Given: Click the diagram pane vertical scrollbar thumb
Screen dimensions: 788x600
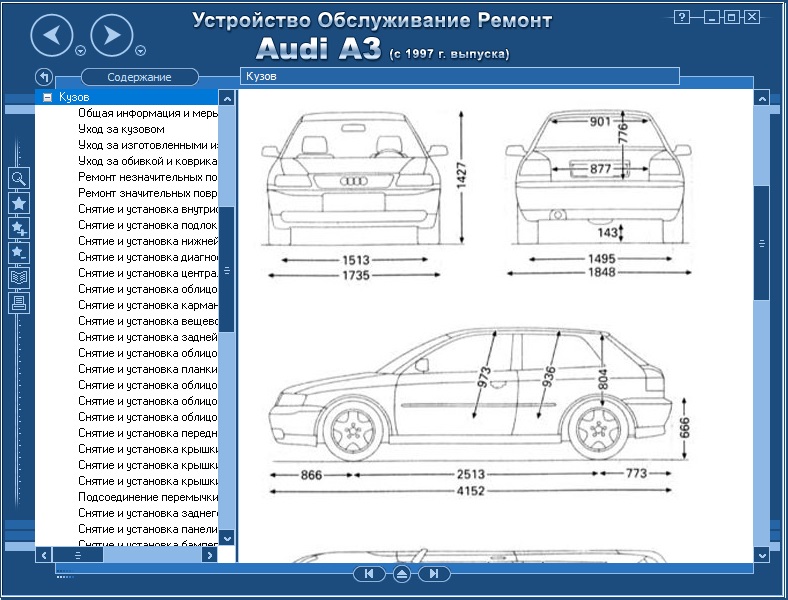Looking at the screenshot, I should coord(762,243).
